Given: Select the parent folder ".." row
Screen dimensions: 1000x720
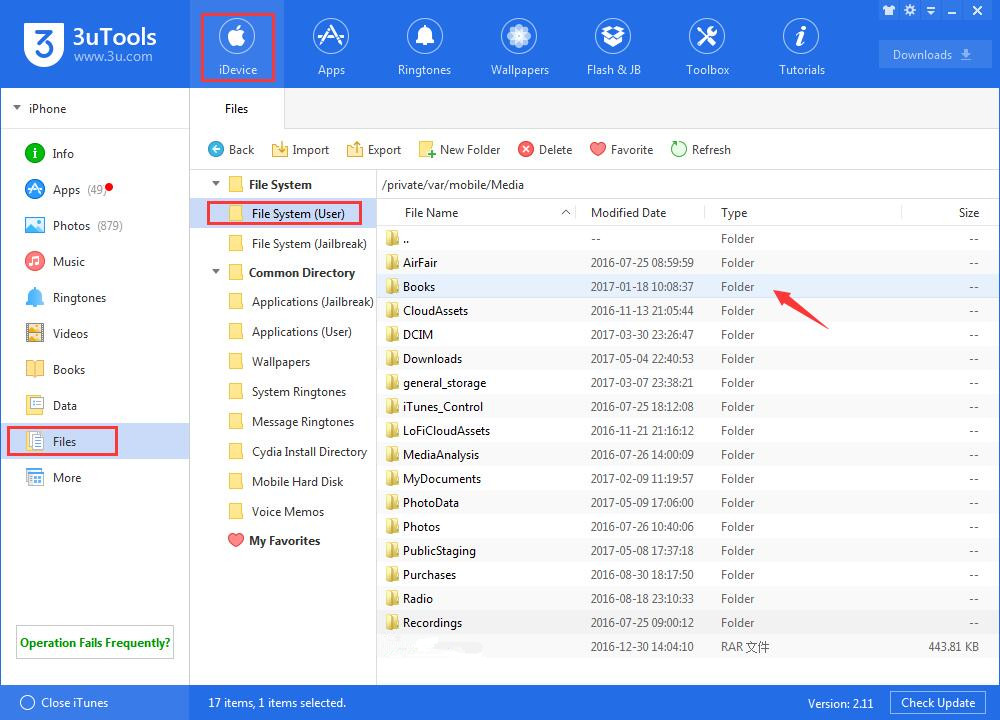Looking at the screenshot, I should pos(686,239).
